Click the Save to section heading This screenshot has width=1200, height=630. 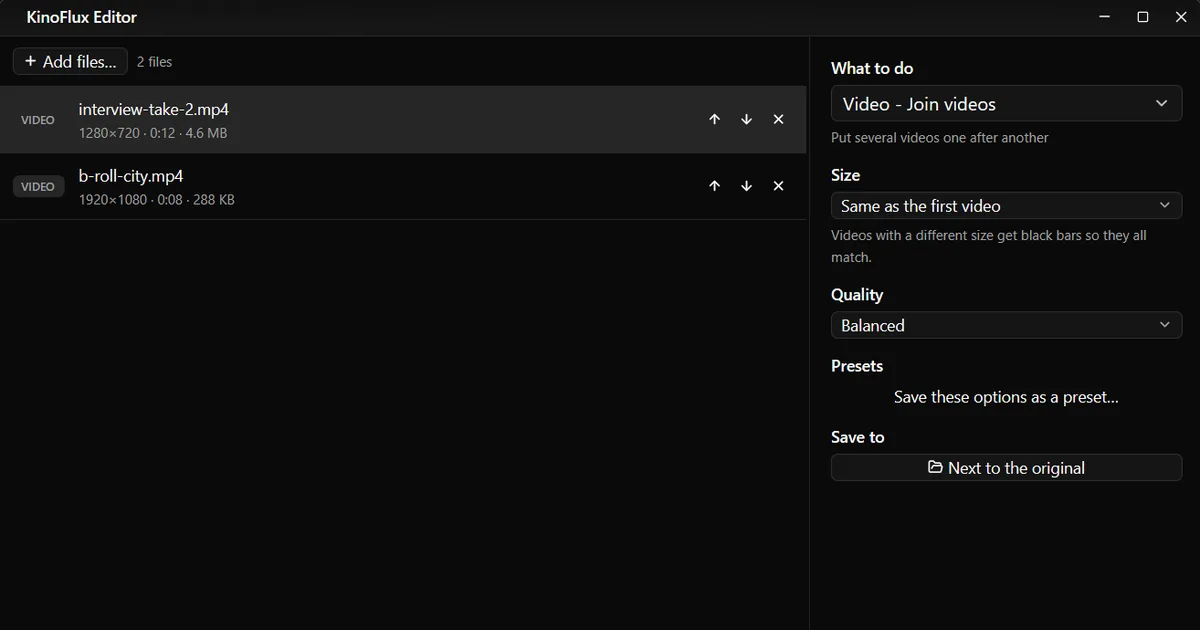click(x=858, y=437)
